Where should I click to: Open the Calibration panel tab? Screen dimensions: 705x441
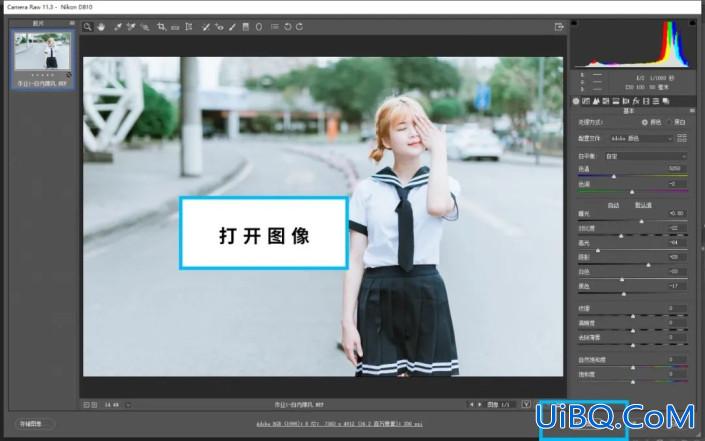tap(646, 101)
